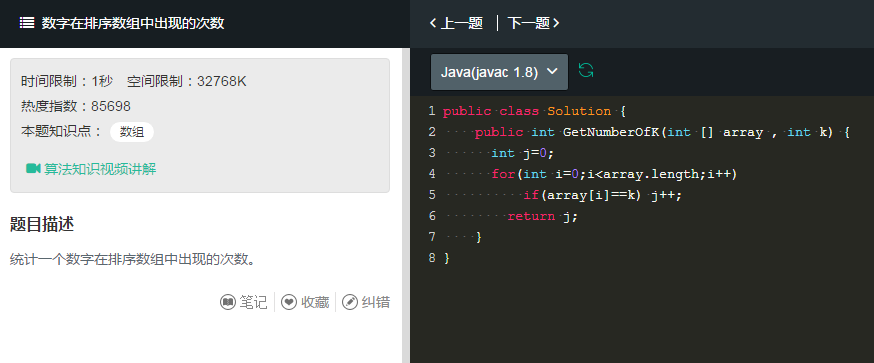Click the 收藏 heart icon

coord(289,302)
